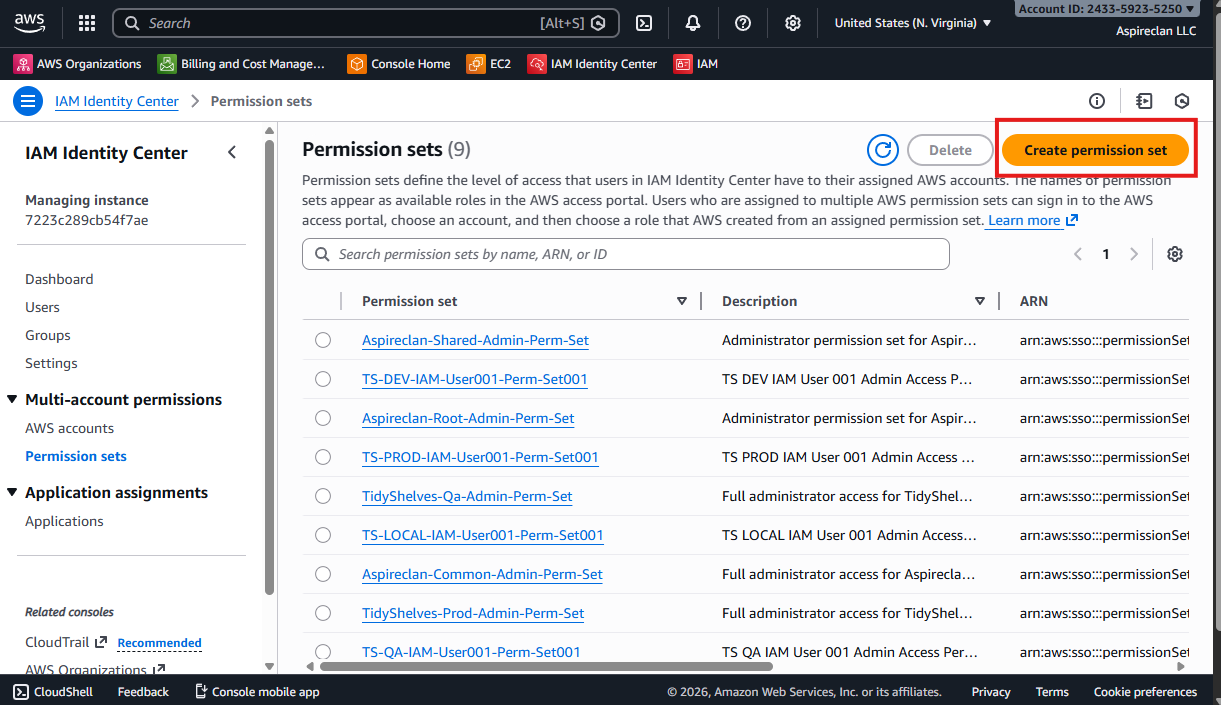The image size is (1221, 705).
Task: Select radio for TS-LOCAL-IAM-User001-Perm-Set001
Action: 323,535
